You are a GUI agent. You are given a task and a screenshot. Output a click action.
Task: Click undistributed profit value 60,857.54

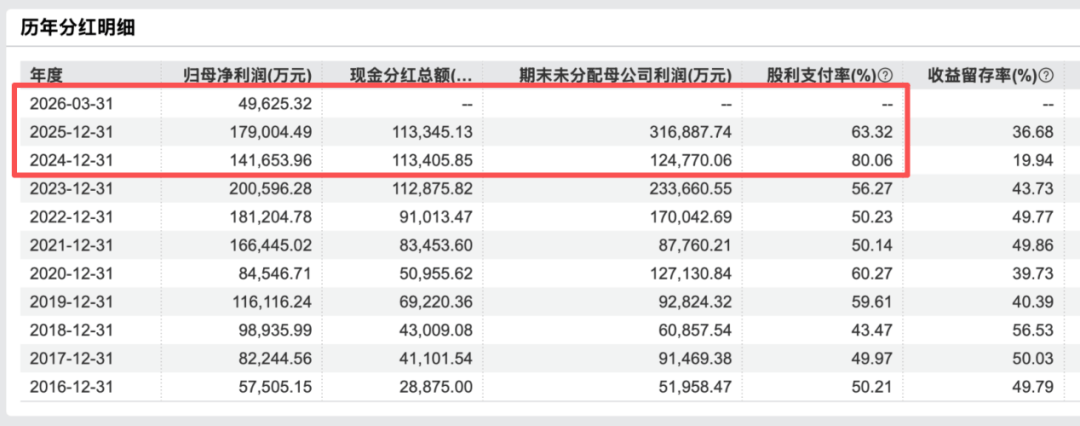[696, 330]
